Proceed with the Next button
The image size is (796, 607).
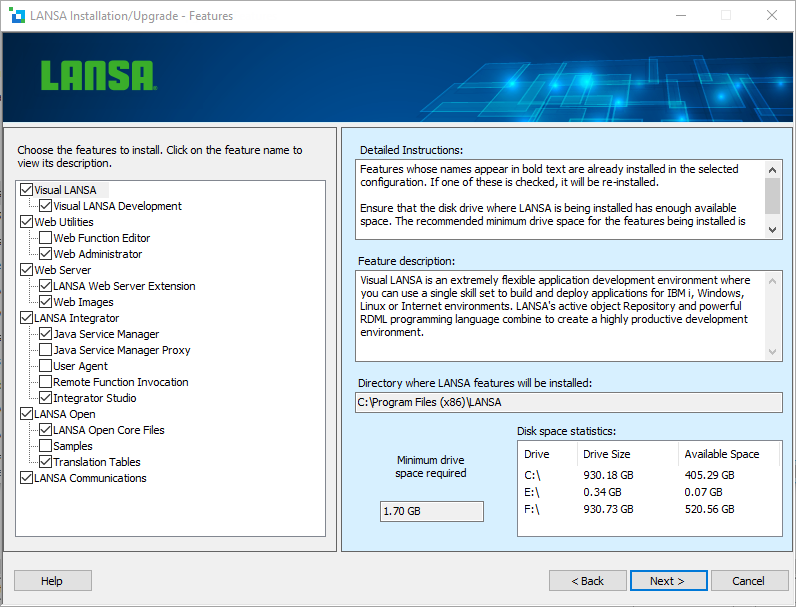tap(668, 581)
